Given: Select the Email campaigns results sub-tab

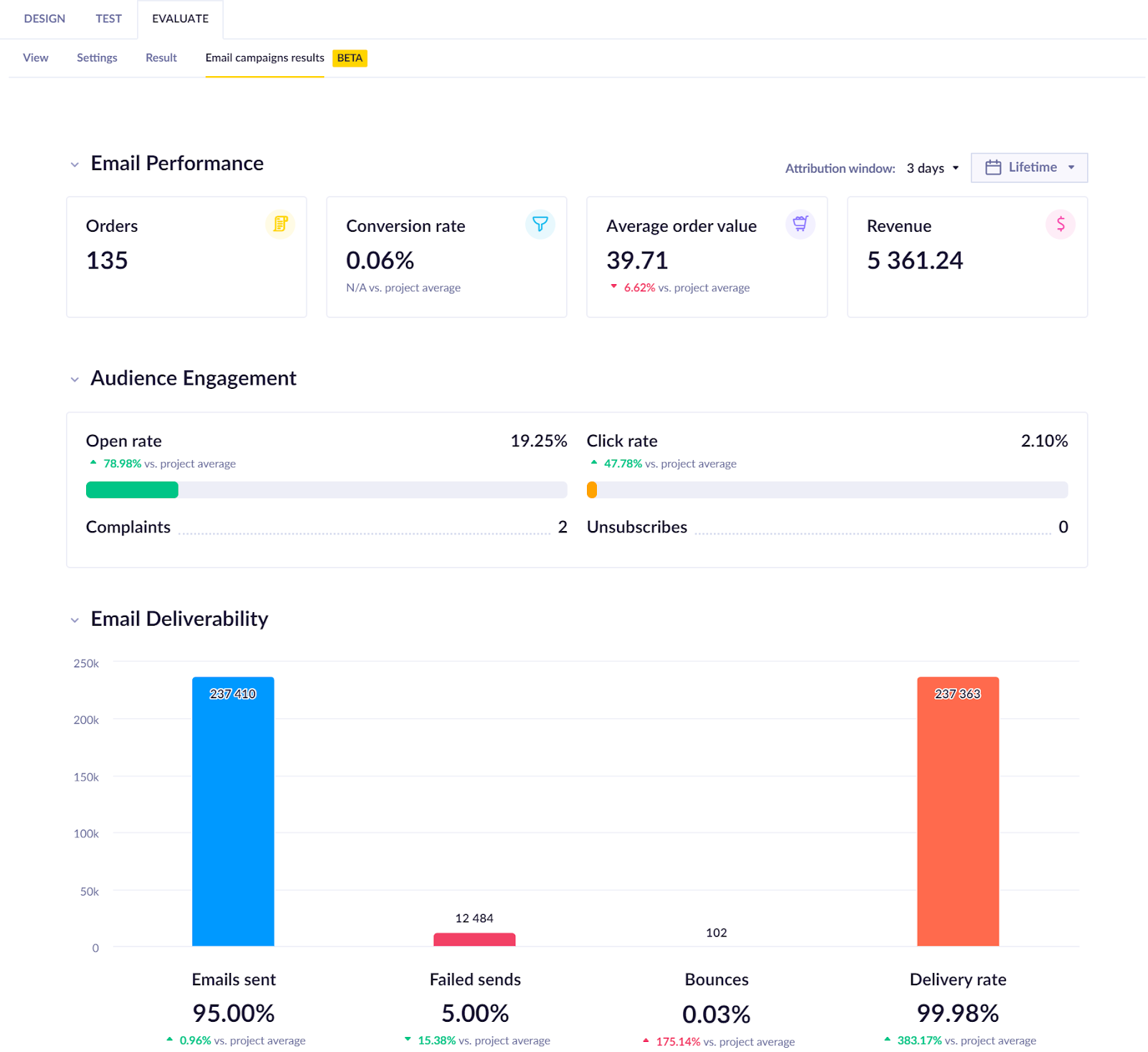Looking at the screenshot, I should [x=265, y=57].
